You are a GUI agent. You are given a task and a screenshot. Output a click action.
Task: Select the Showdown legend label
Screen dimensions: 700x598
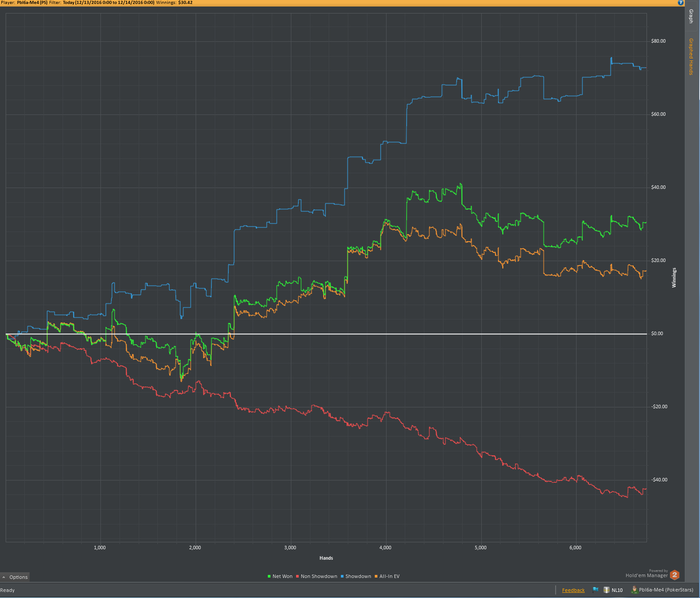[358, 577]
